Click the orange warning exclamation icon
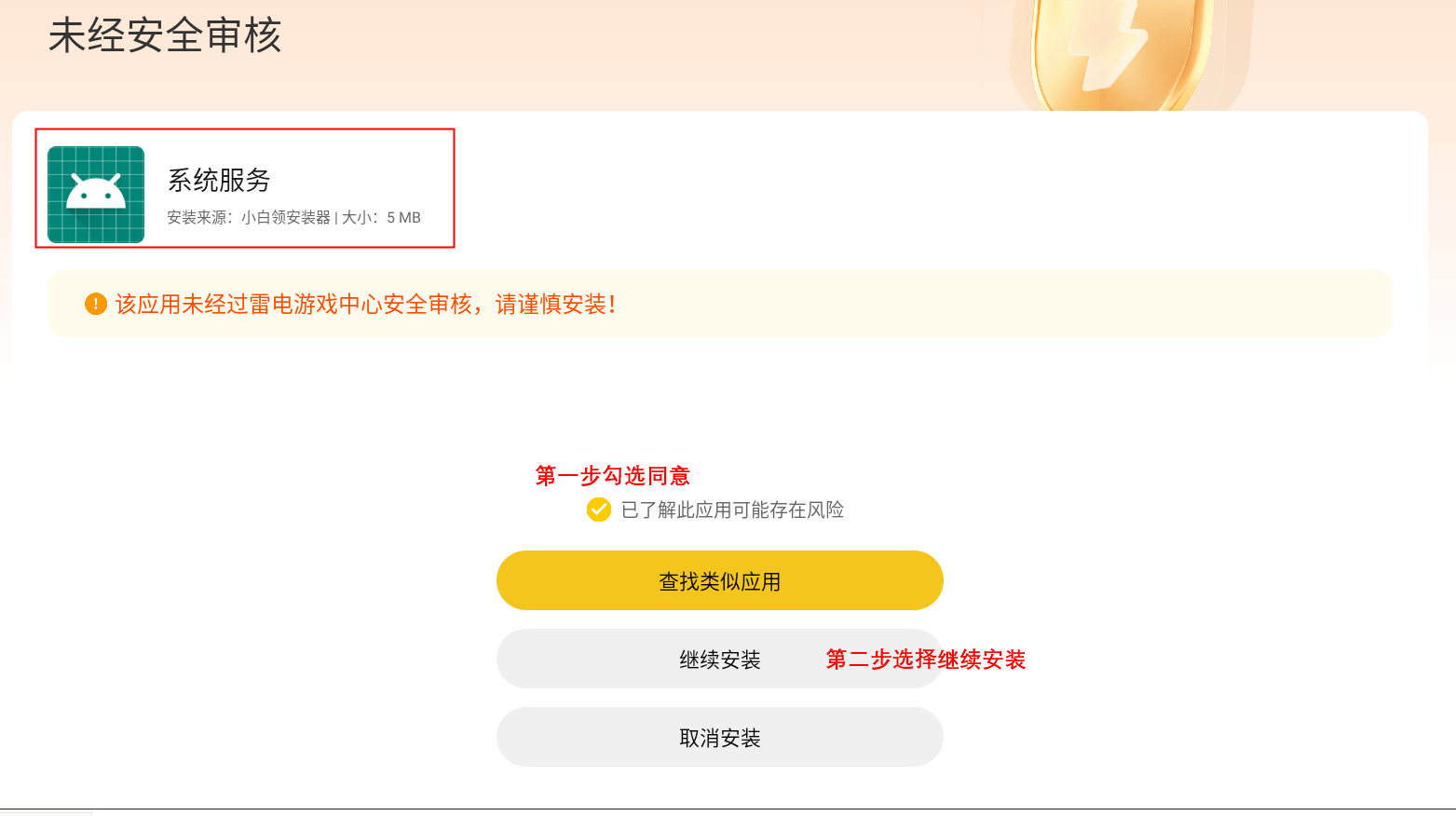The height and width of the screenshot is (816, 1456). [96, 304]
